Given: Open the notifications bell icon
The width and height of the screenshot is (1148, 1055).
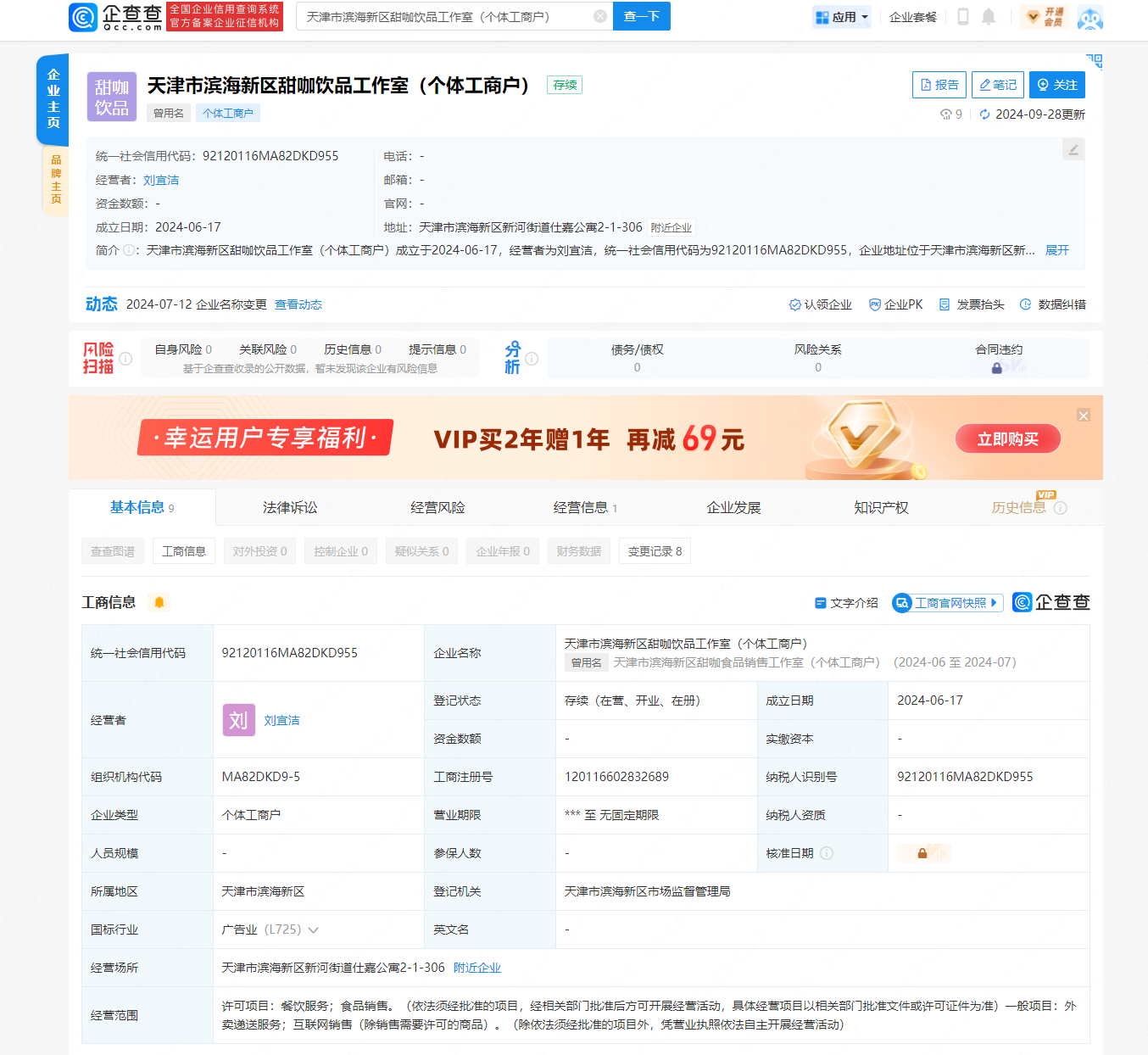Looking at the screenshot, I should click(x=989, y=16).
